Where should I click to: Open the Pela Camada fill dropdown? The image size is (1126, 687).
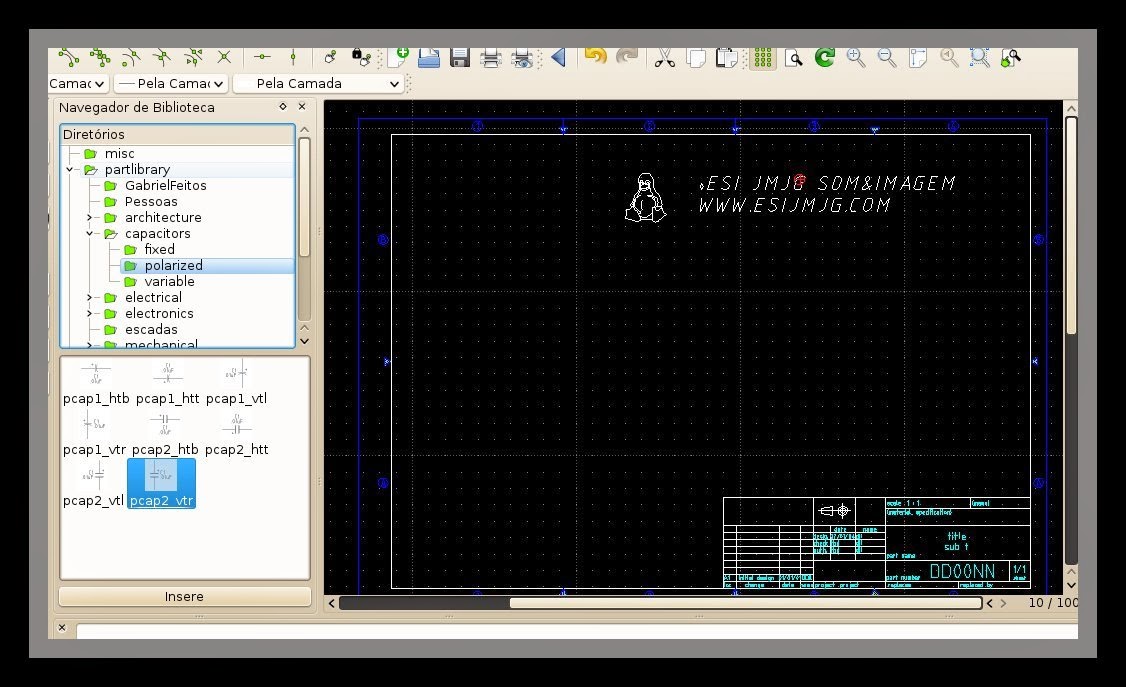click(318, 83)
